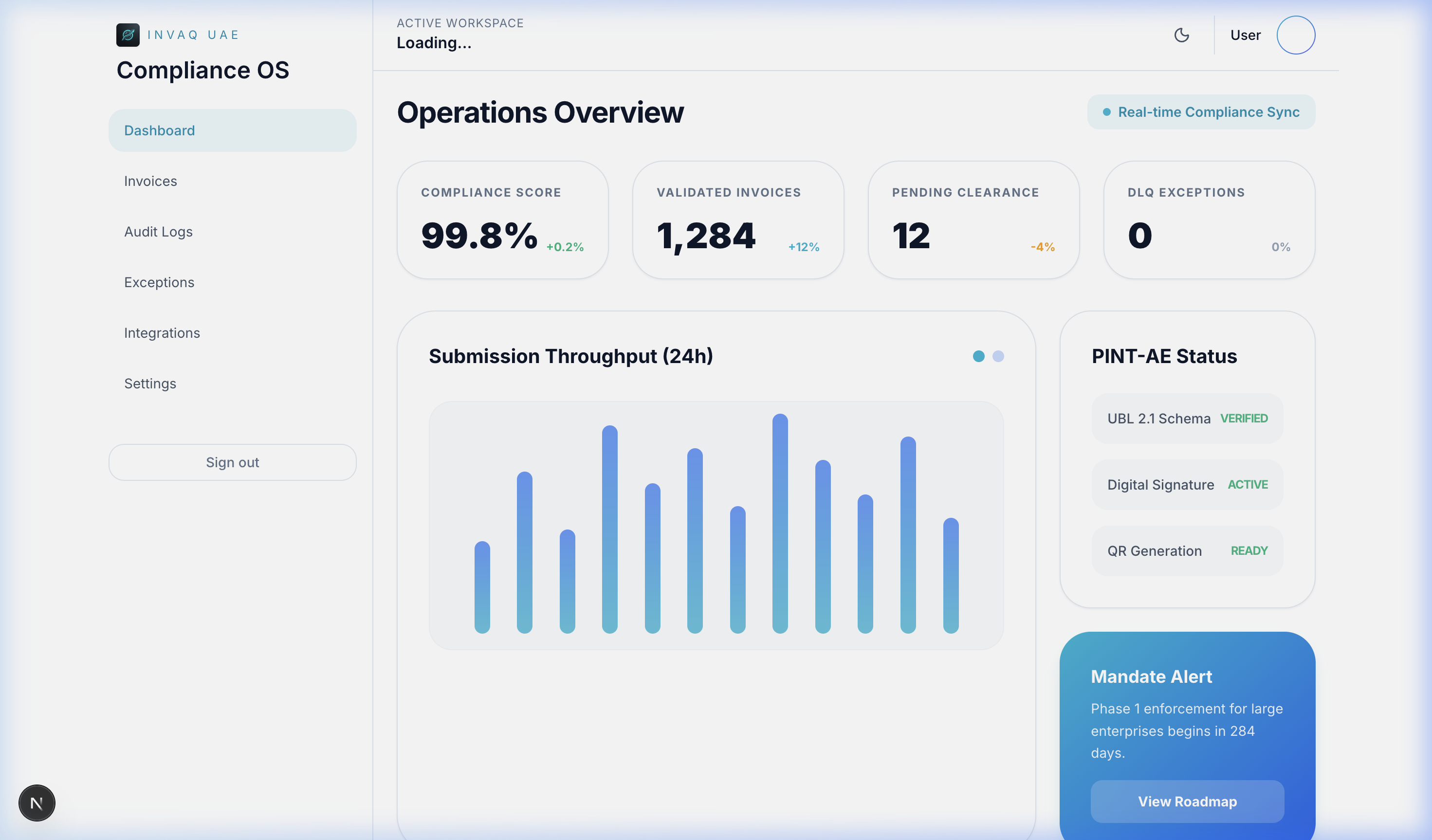Click the lavender dot on throughput chart
1432x840 pixels.
pos(998,356)
